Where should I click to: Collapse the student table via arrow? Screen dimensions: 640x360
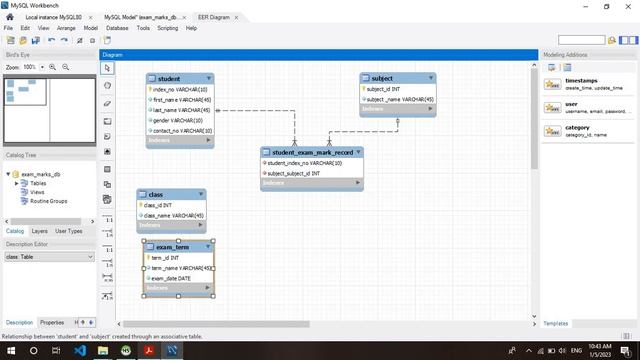(209, 78)
